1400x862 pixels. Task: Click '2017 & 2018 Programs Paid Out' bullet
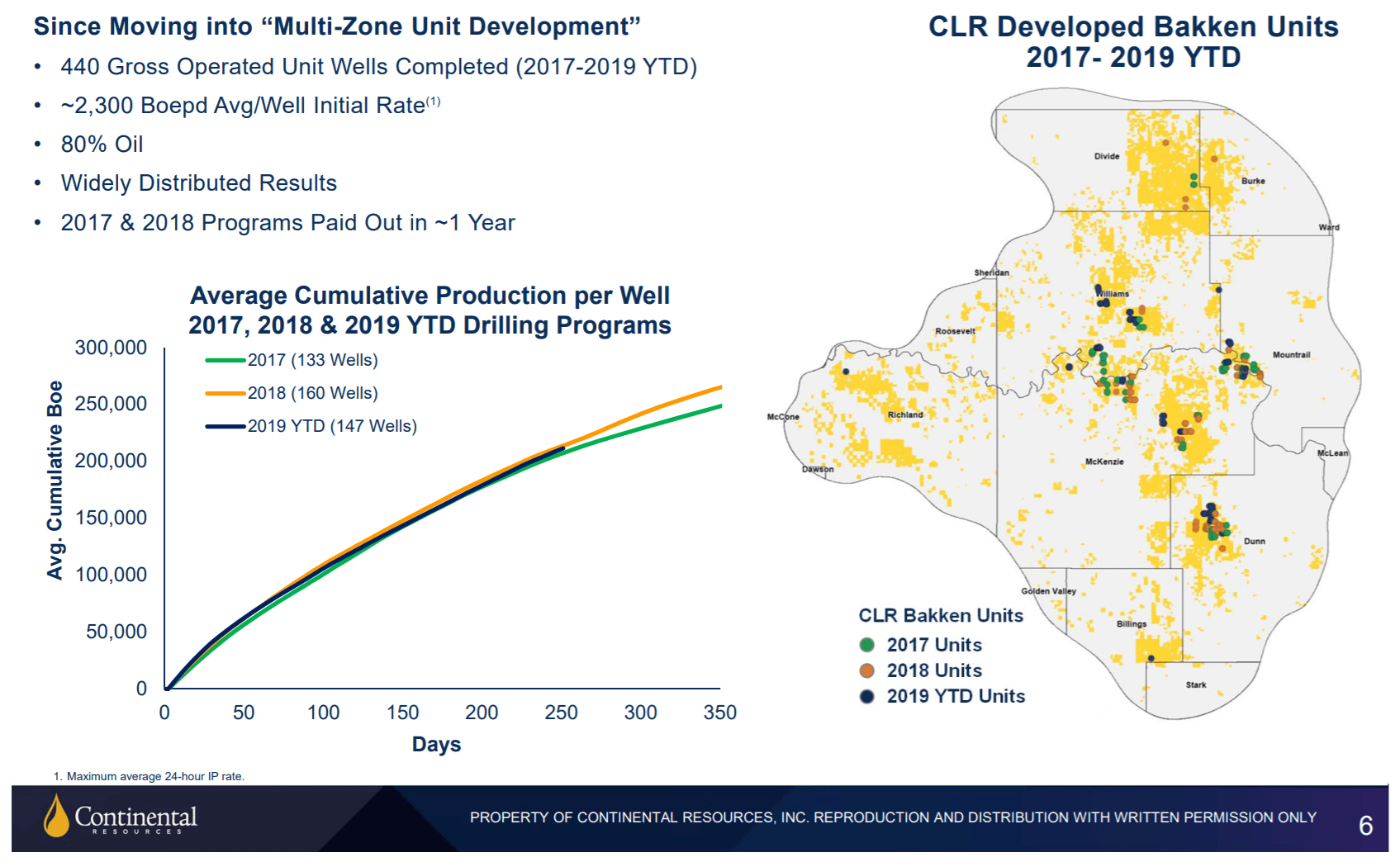(x=287, y=223)
